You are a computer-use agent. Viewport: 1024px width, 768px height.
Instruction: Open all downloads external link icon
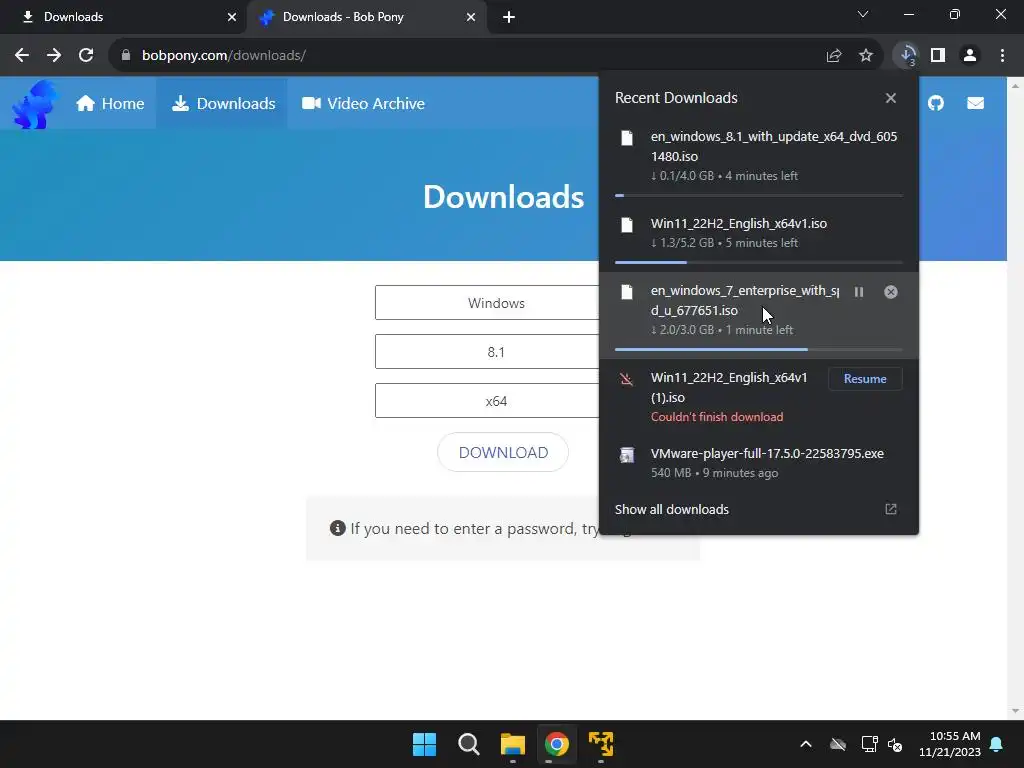891,509
